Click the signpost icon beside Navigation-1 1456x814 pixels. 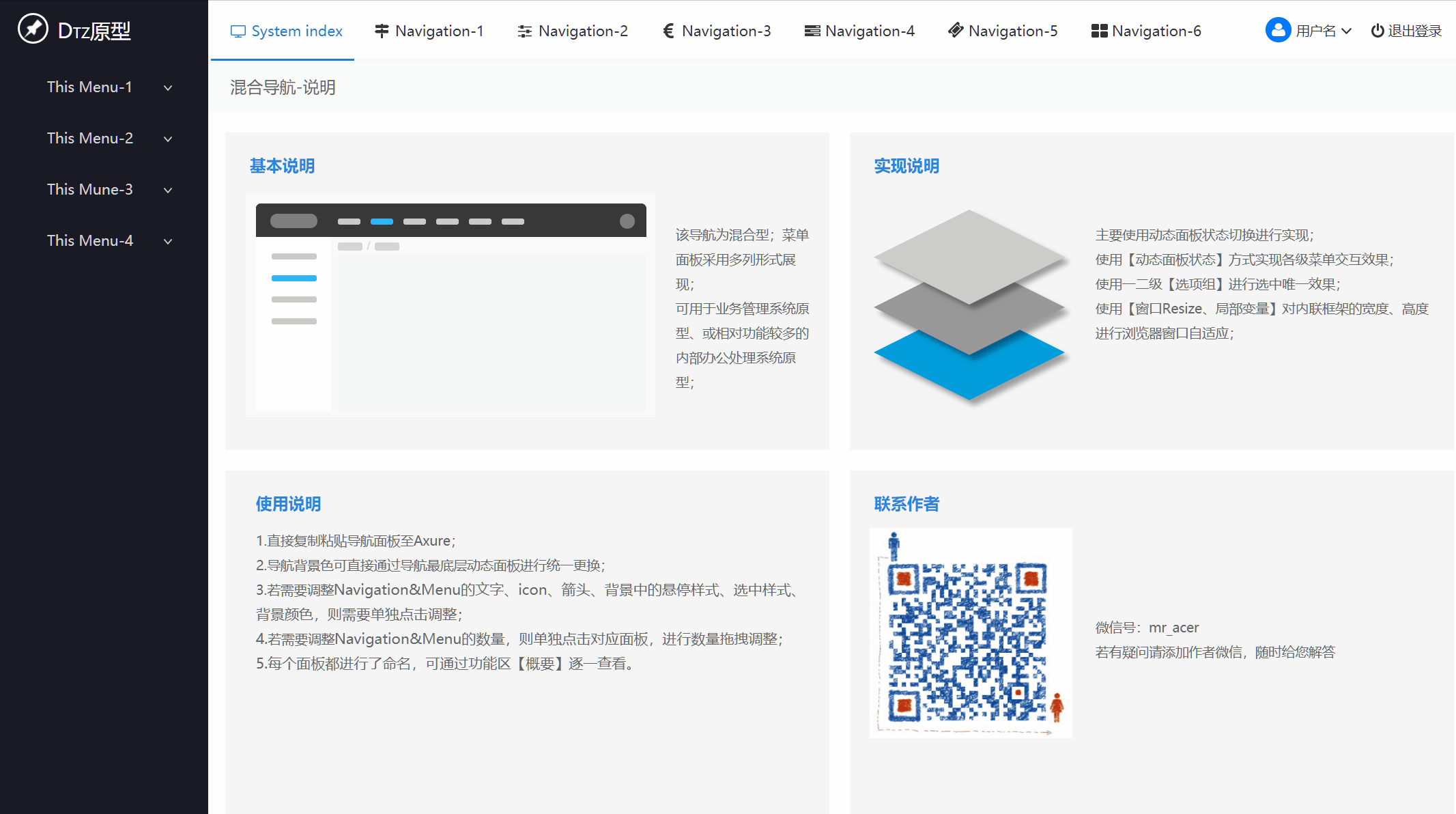tap(382, 31)
